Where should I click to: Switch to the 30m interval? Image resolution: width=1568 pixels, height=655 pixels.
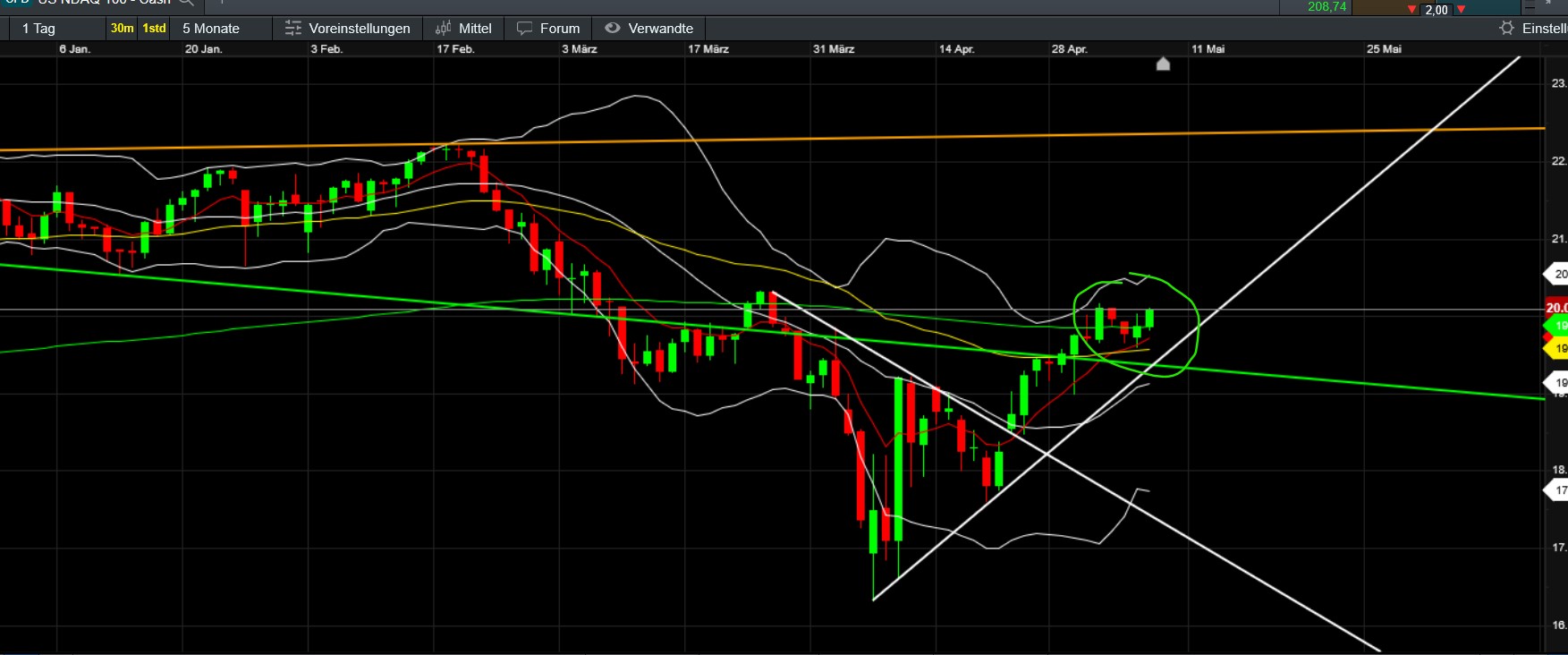[123, 29]
